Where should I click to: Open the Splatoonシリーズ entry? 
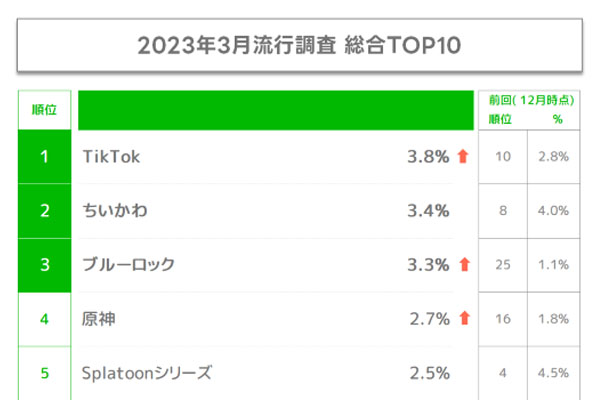click(x=146, y=374)
